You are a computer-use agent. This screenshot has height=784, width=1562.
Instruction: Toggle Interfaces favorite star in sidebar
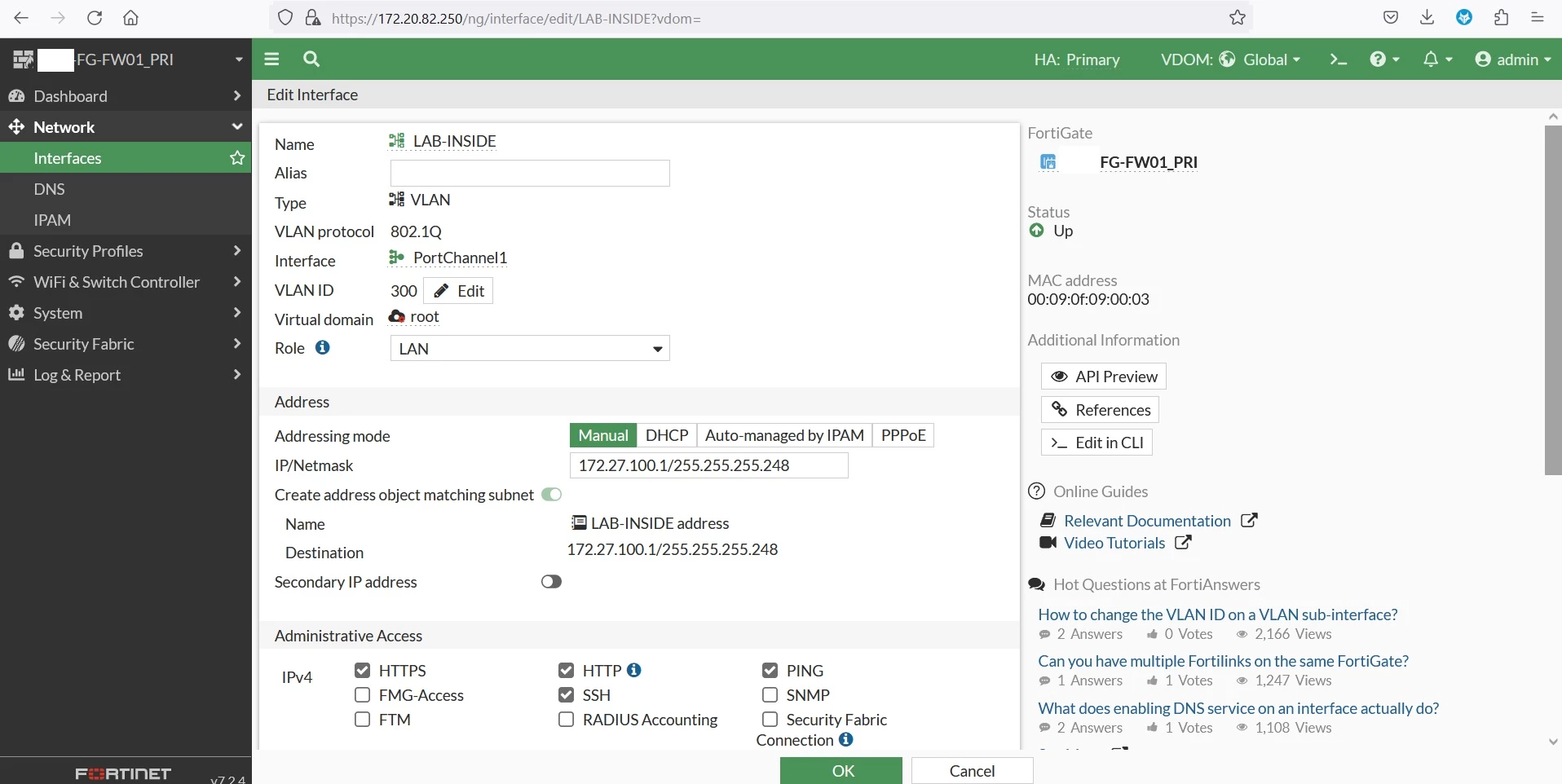(237, 158)
